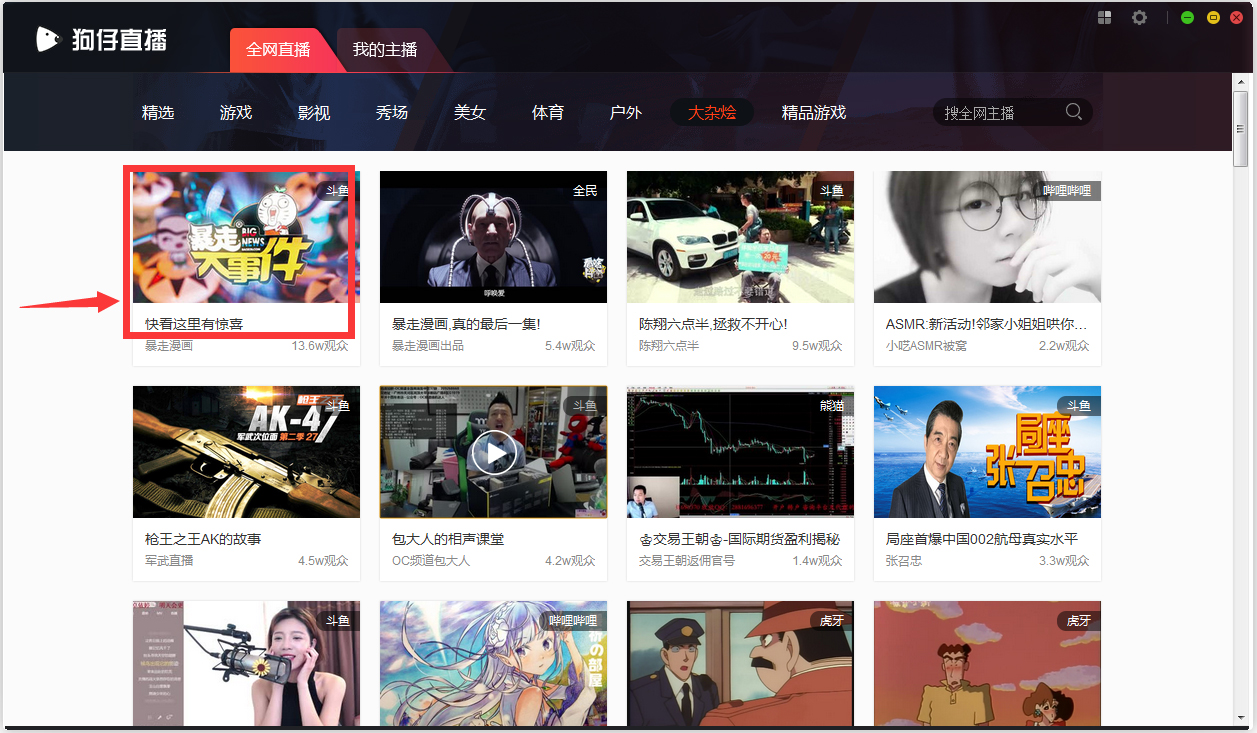Open 陈翔六点半 white car thumbnail
The height and width of the screenshot is (733, 1257).
(x=740, y=237)
